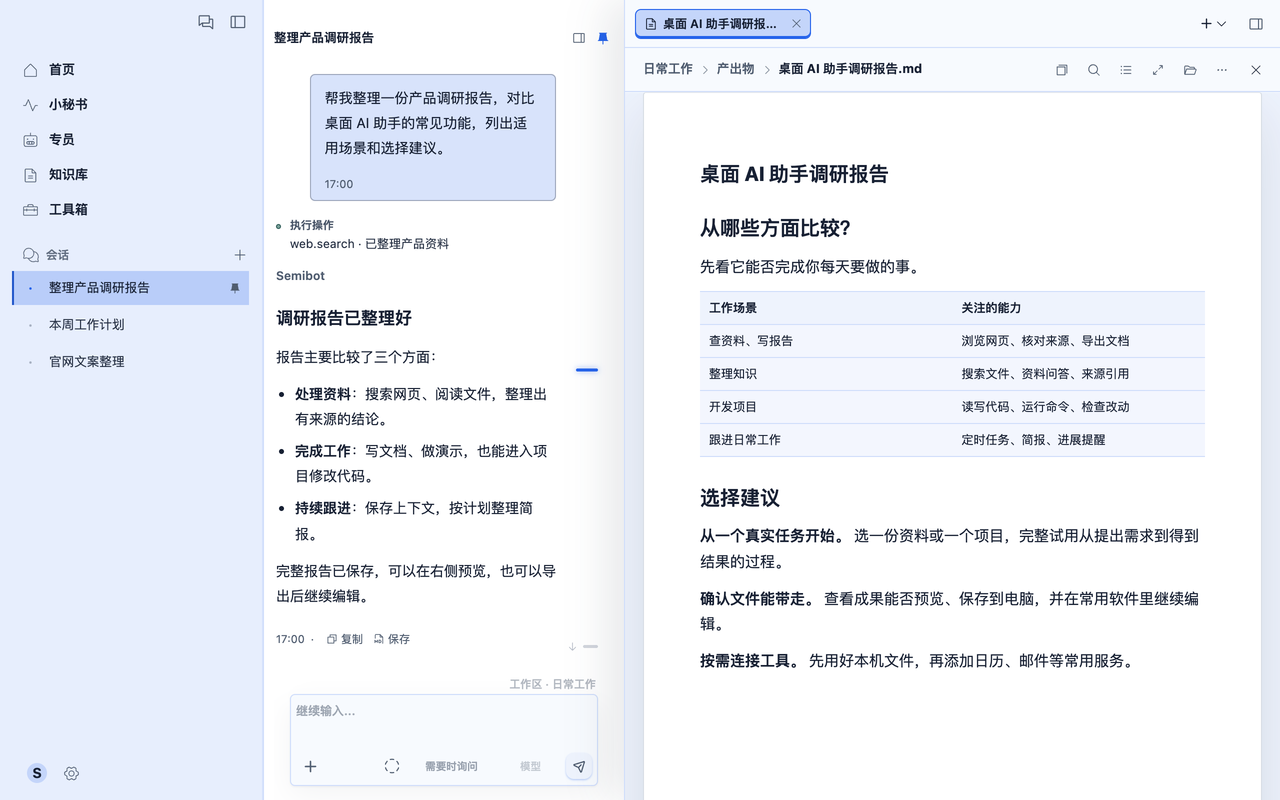This screenshot has height=800, width=1280.
Task: Close the 桌面 AI 助手调研报告 tab
Action: [796, 24]
